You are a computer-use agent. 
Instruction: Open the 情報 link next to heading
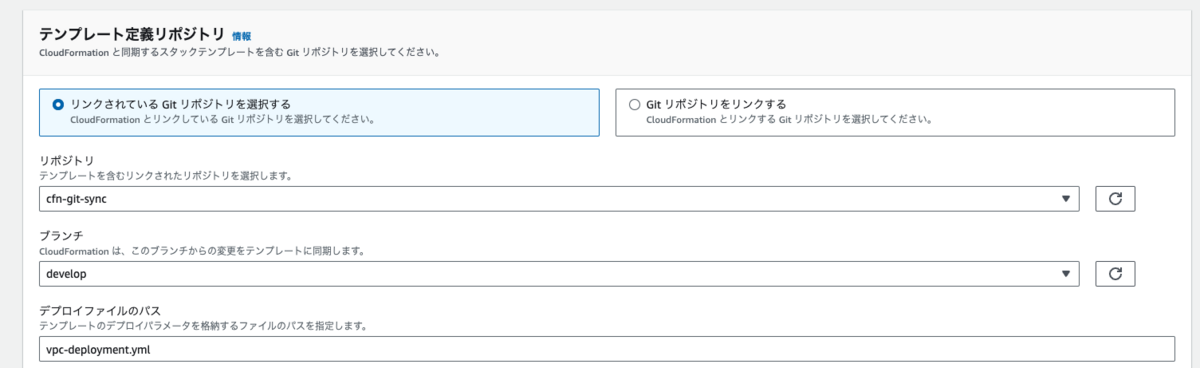pyautogui.click(x=242, y=35)
